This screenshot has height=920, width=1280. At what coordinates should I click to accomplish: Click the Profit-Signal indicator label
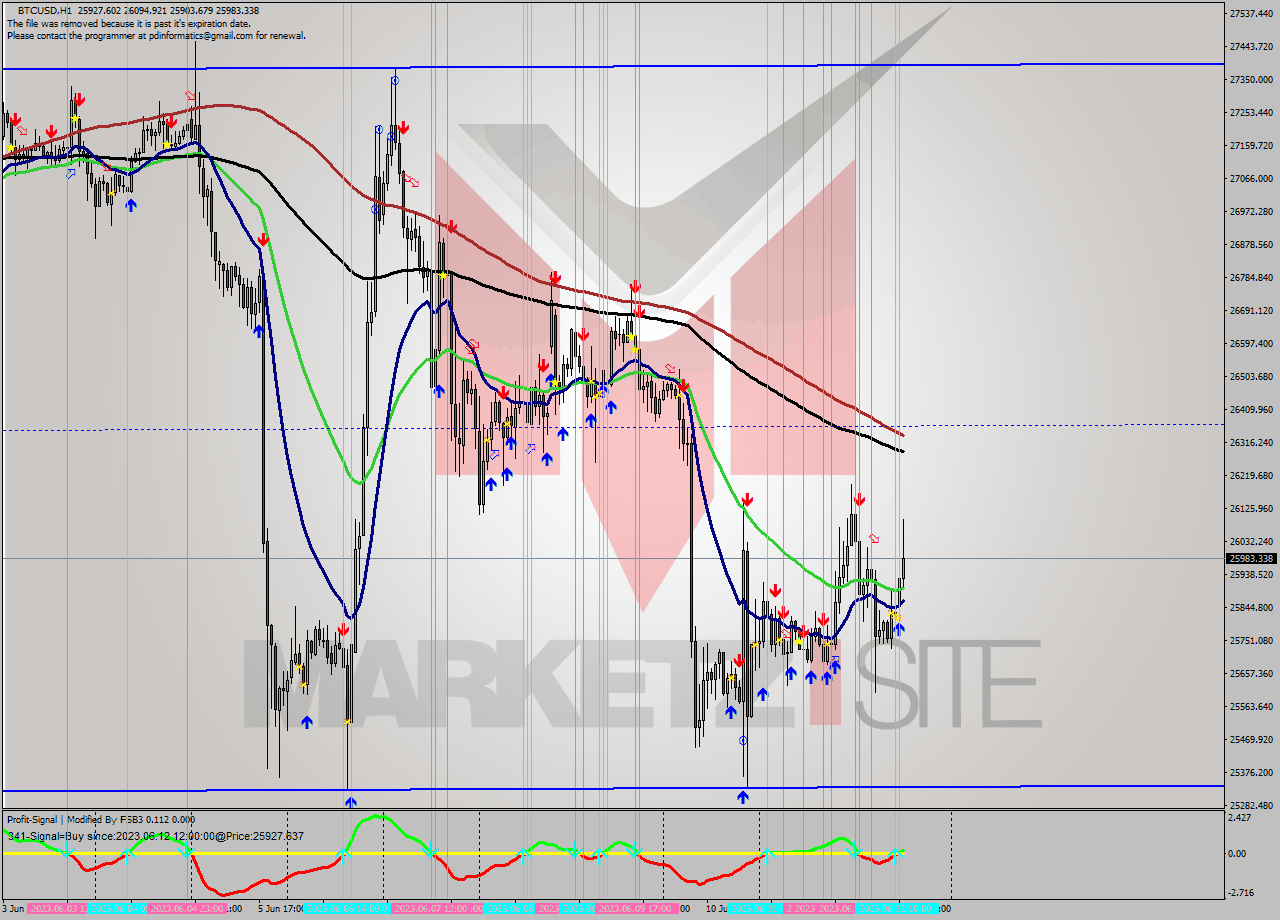pyautogui.click(x=100, y=820)
